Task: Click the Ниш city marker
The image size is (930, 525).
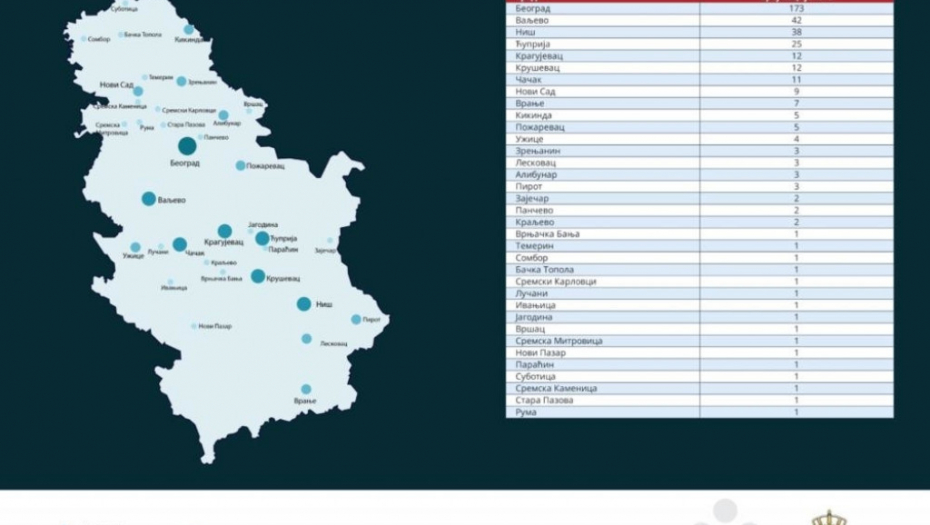Action: [x=303, y=304]
